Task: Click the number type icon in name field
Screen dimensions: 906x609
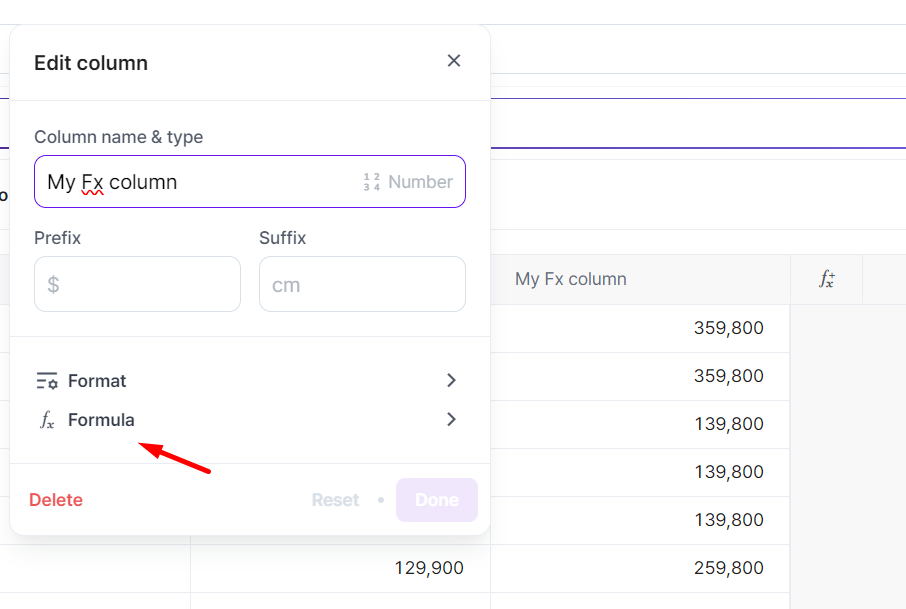Action: point(372,182)
